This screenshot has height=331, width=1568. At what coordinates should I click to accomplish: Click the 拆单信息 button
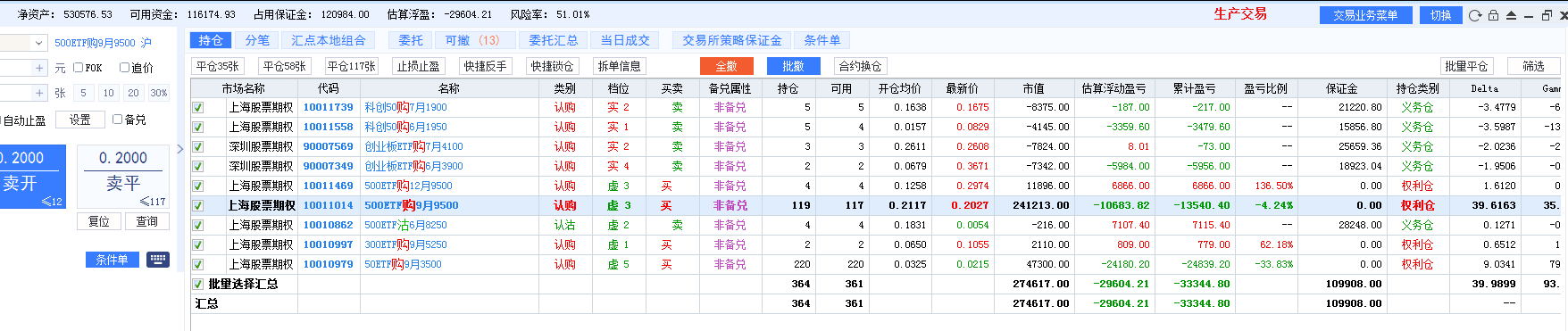(x=619, y=66)
